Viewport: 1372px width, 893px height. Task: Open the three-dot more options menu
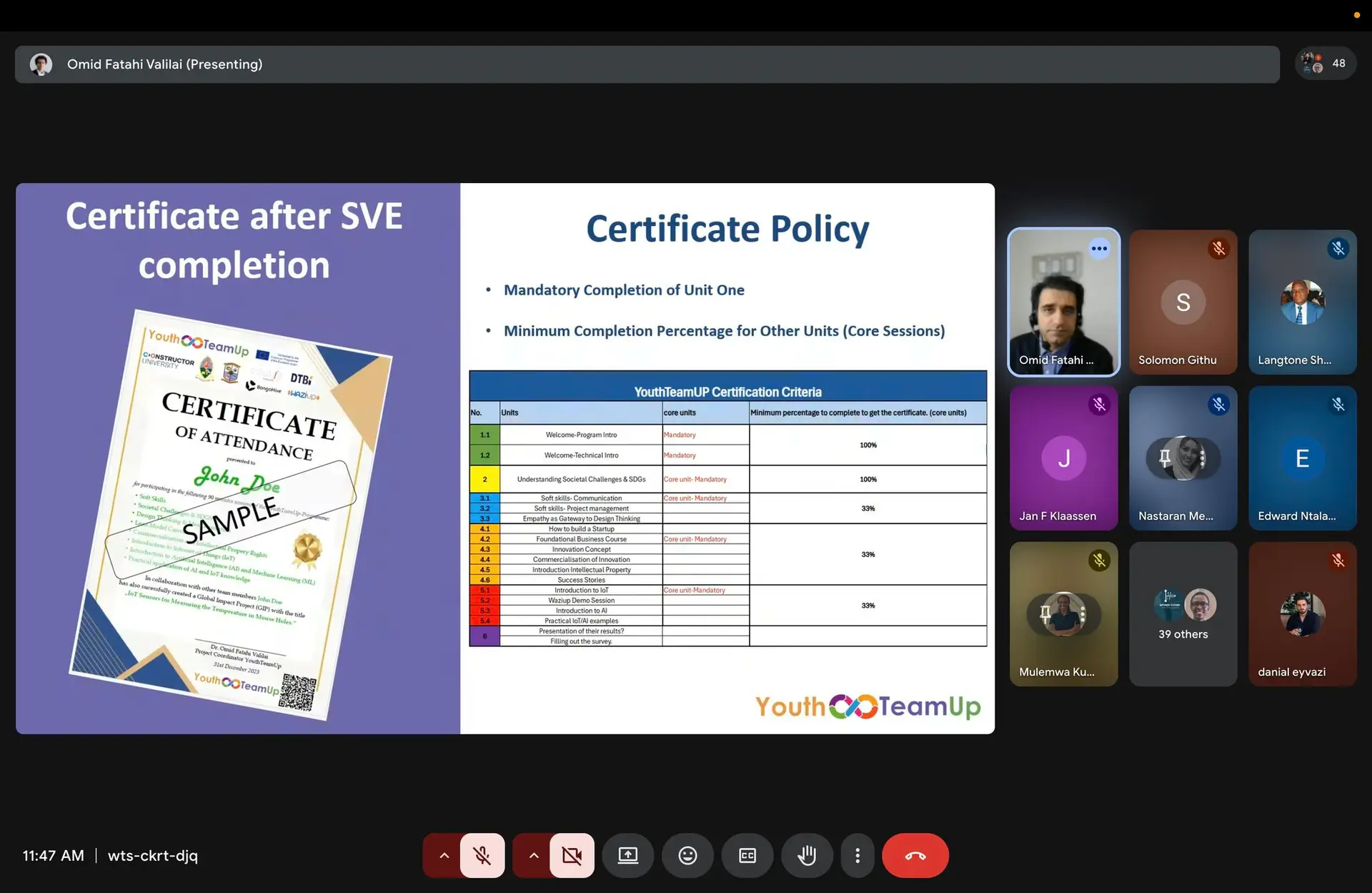(857, 855)
